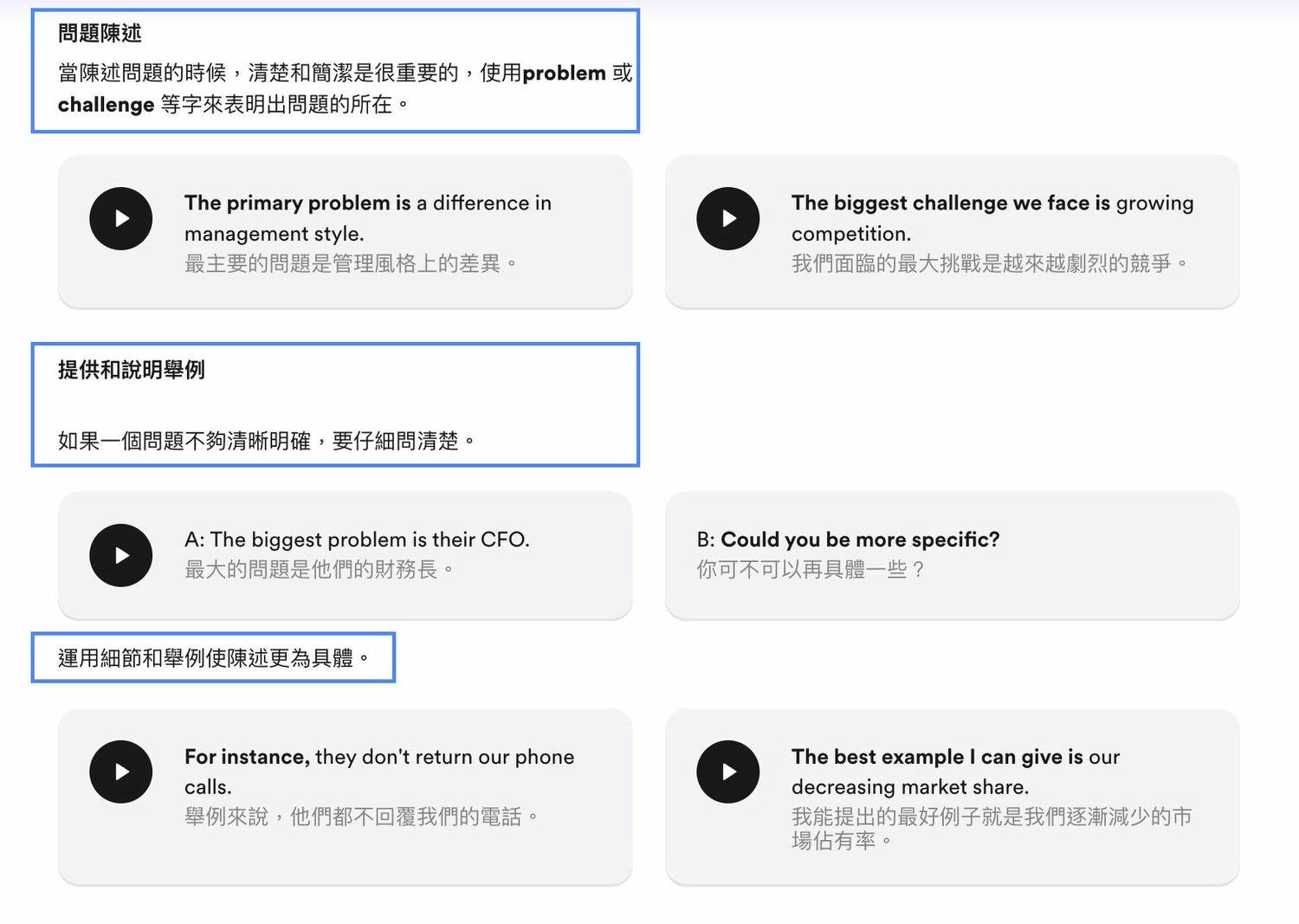
Task: Click the translation 我們面臨的最大挑戰是越來越劇烈的競爭
Action: click(x=988, y=263)
